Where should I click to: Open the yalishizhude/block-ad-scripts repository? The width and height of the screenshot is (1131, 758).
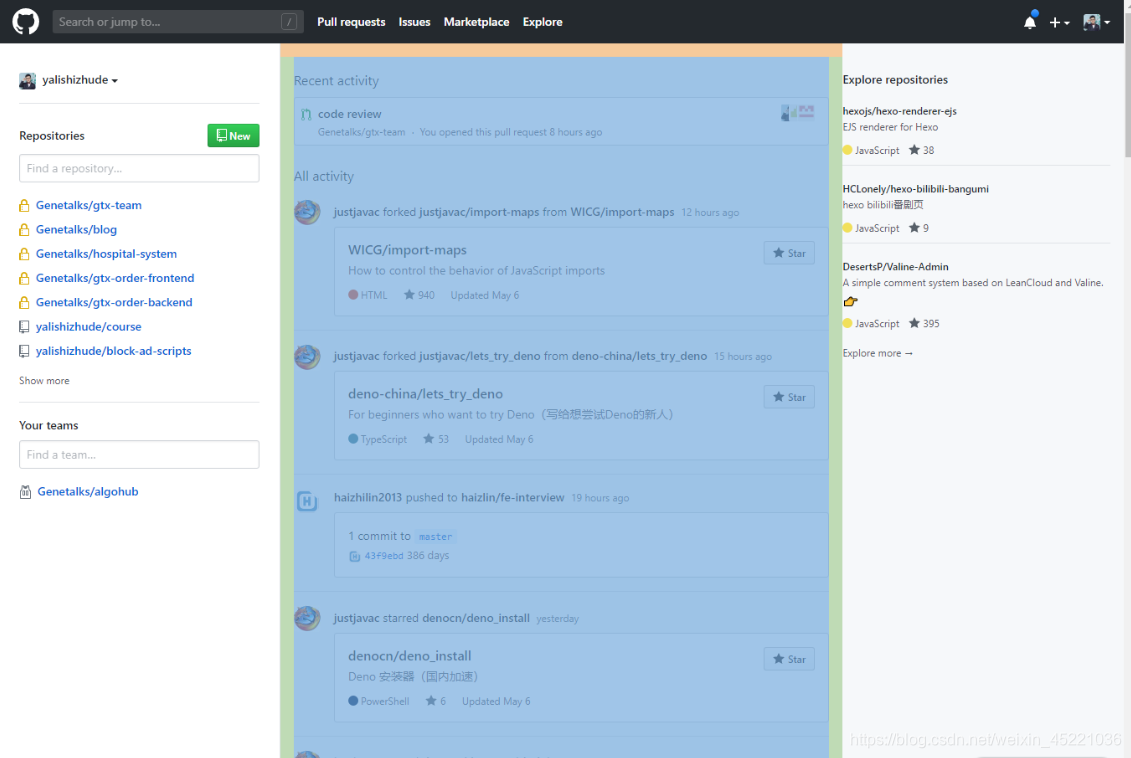tap(114, 351)
